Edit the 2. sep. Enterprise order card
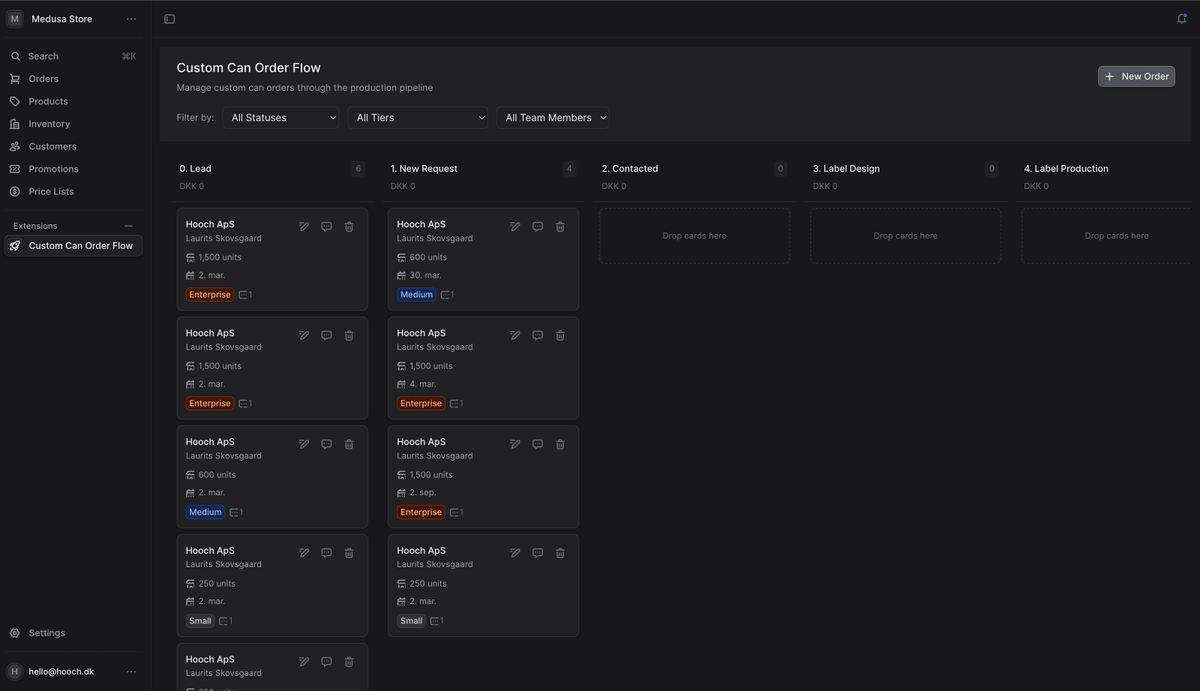 [515, 444]
